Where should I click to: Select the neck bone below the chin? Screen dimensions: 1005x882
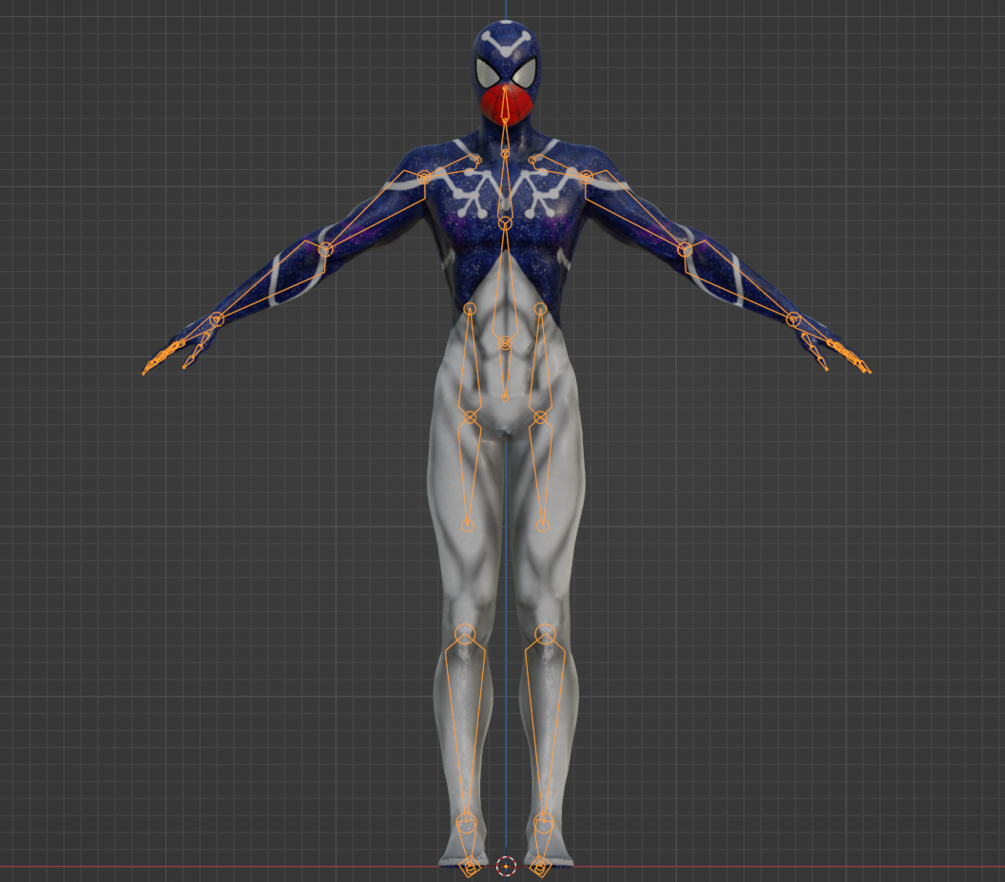click(x=505, y=137)
